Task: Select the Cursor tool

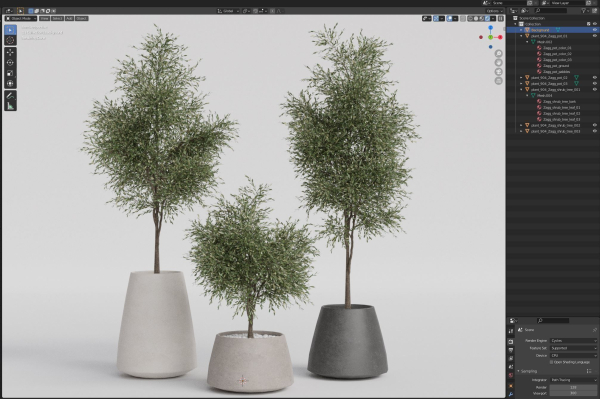Action: [x=10, y=40]
